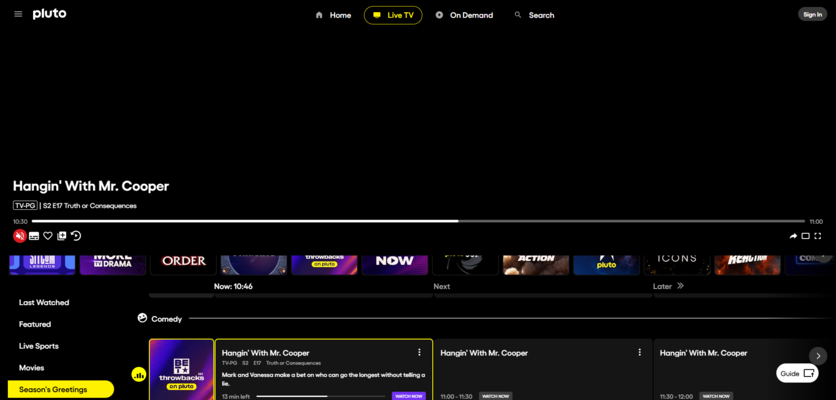Watch Now on the 11:00 - 11:30 episode

[495, 396]
